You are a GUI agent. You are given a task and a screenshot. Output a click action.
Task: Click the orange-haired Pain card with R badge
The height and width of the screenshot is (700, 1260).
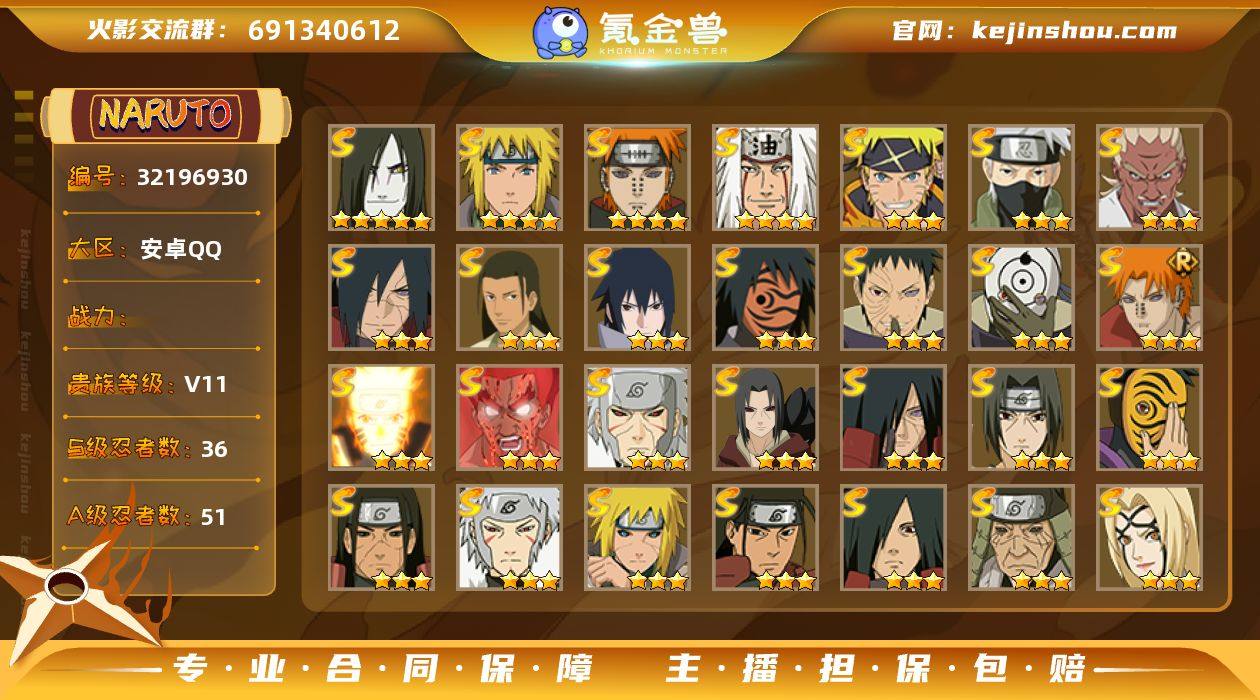pos(1149,298)
